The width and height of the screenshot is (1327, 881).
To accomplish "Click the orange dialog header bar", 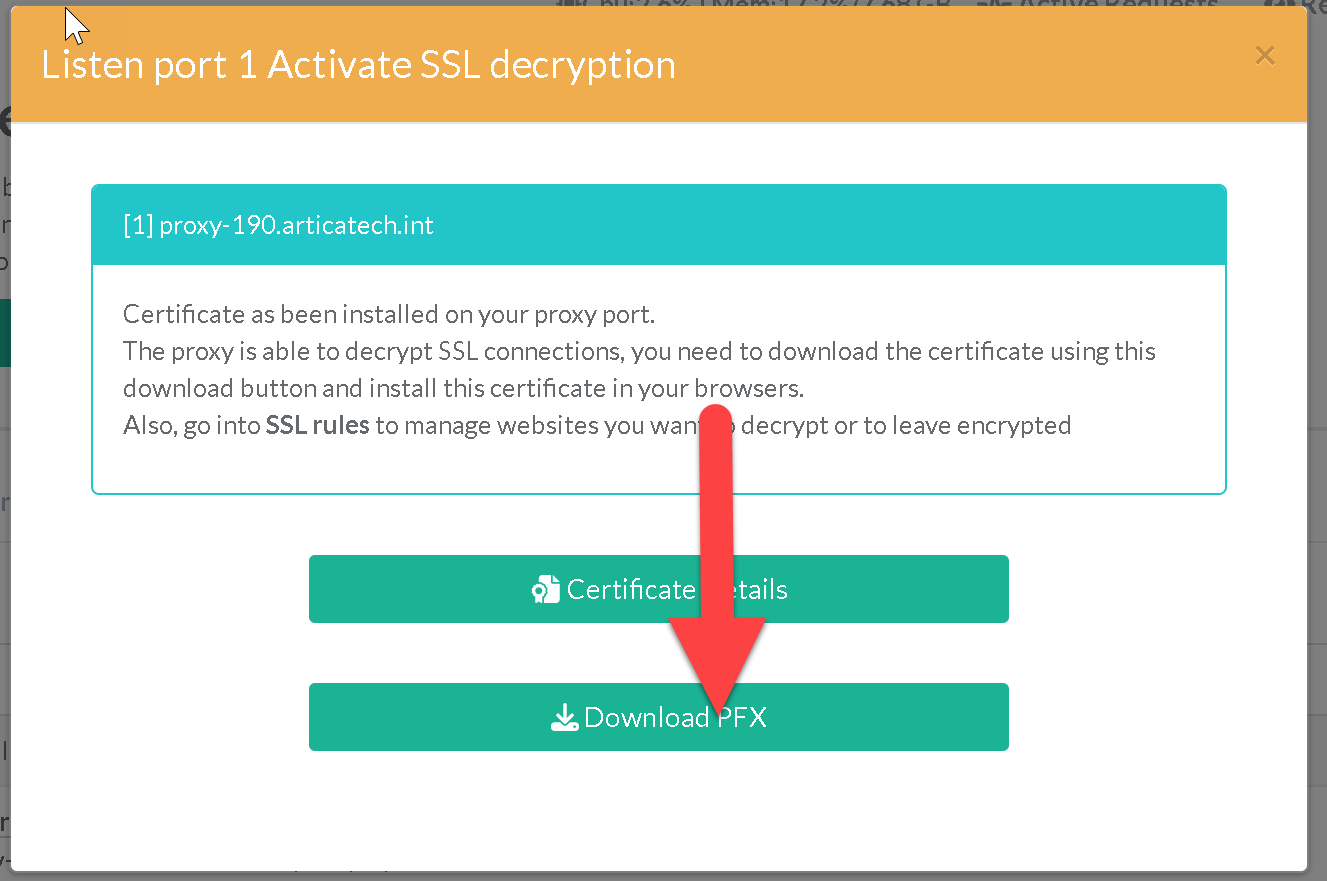I will (900, 65).
